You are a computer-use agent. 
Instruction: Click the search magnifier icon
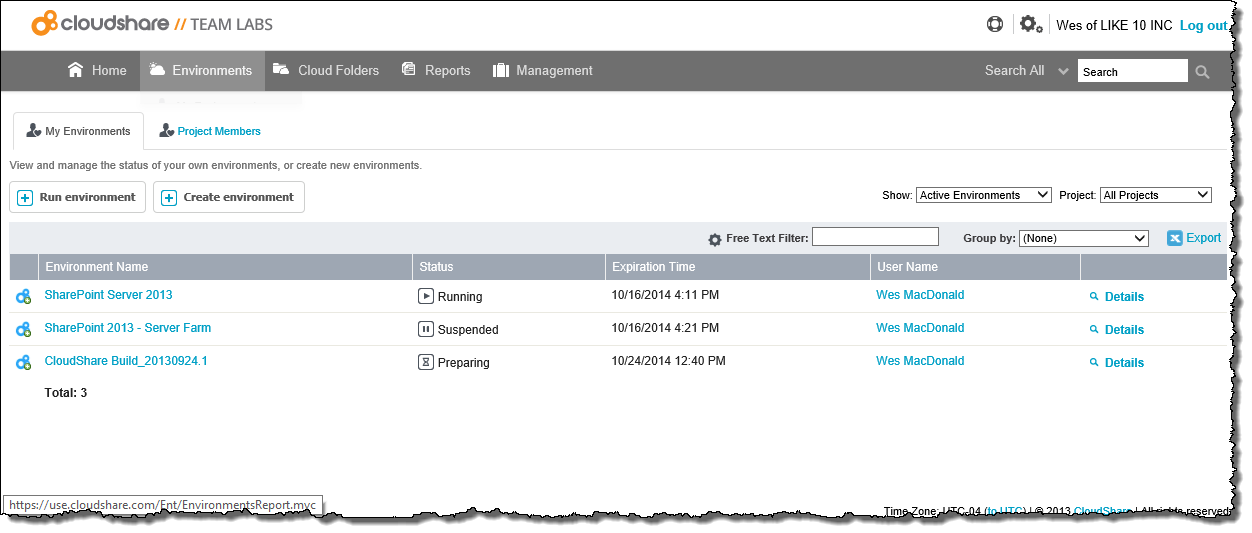coord(1202,72)
